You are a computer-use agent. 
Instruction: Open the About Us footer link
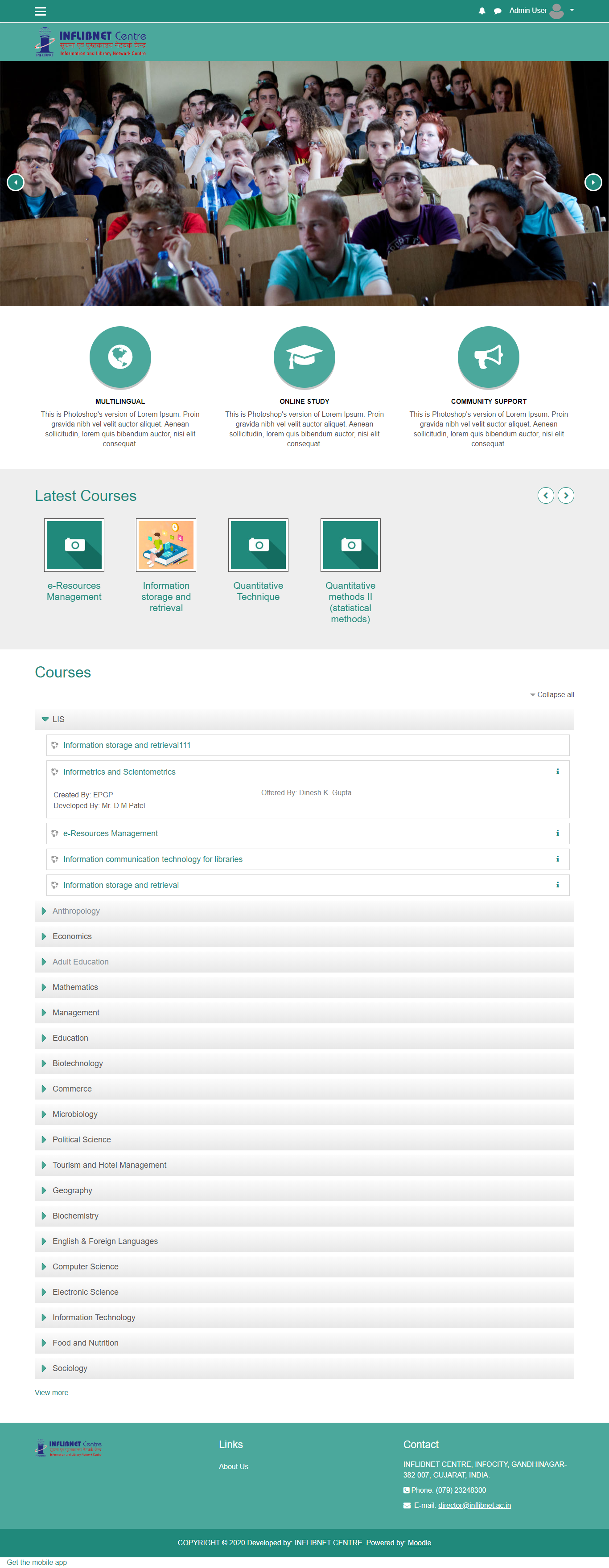[233, 1467]
